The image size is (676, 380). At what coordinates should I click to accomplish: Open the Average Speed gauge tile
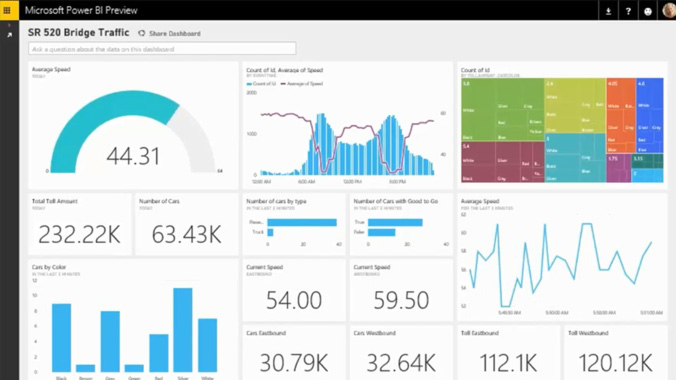(133, 125)
